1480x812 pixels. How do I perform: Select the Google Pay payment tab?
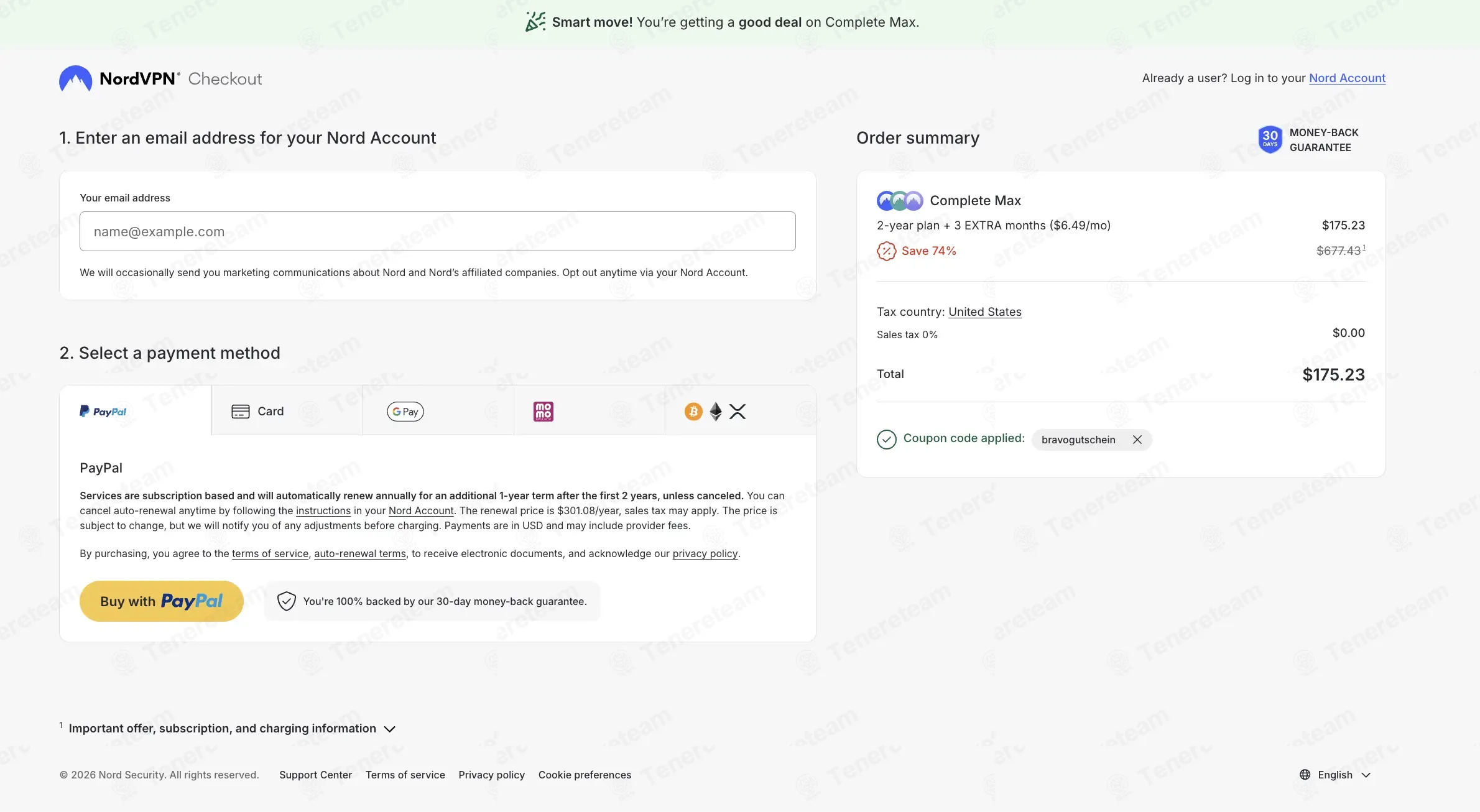pos(438,411)
